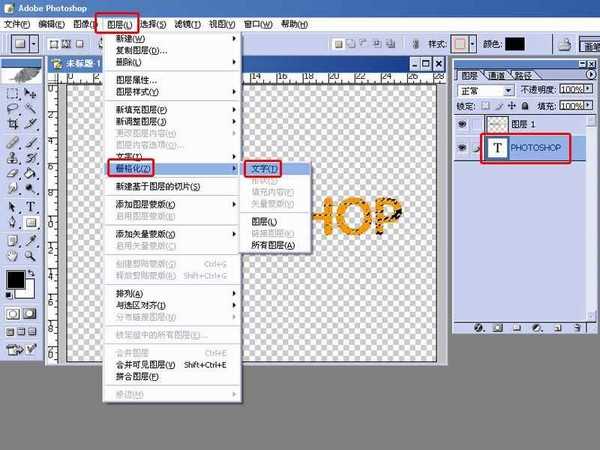Select the Rectangular Marquee tool
This screenshot has width=600, height=450.
click(x=12, y=93)
